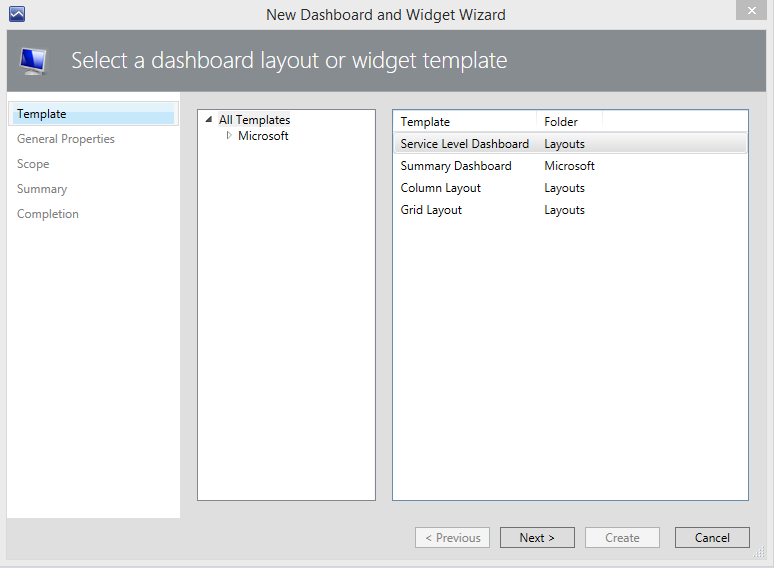Go to the Summary step

tap(42, 189)
